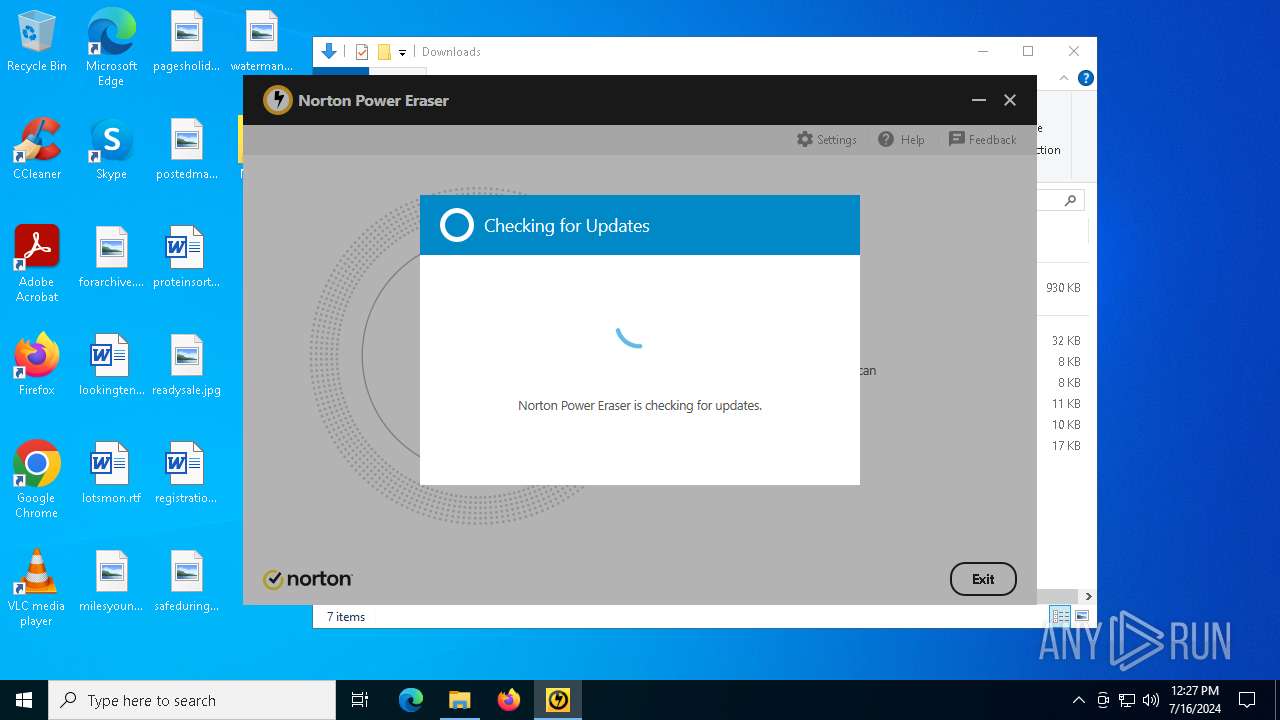Image resolution: width=1280 pixels, height=720 pixels.
Task: Open Task View from the taskbar
Action: (x=360, y=700)
